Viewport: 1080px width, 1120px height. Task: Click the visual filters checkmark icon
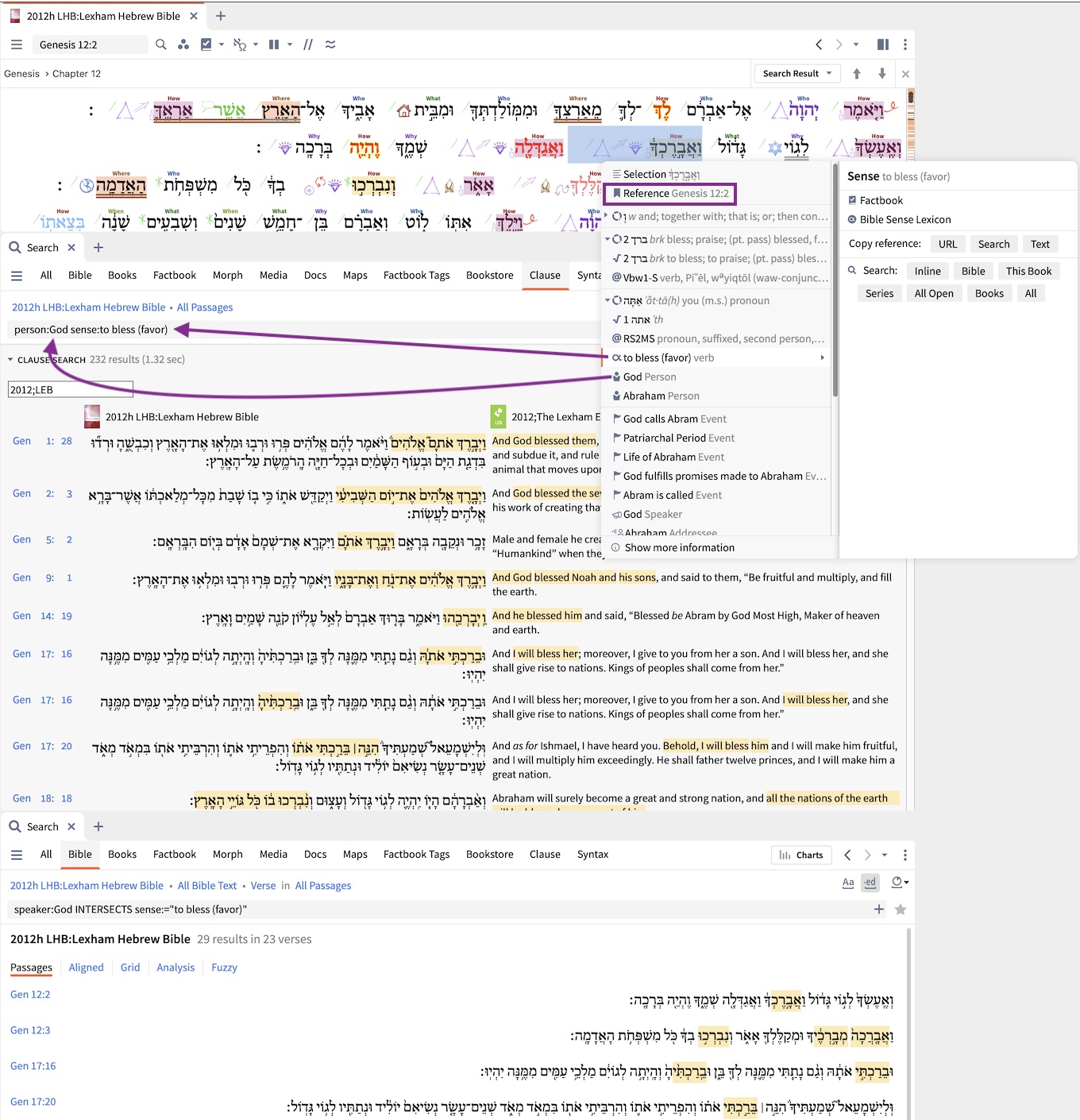(x=206, y=44)
